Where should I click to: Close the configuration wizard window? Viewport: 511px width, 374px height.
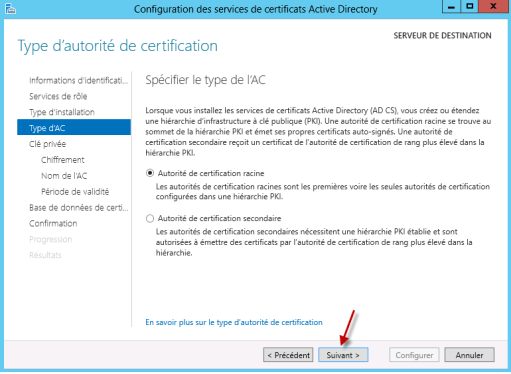point(494,7)
